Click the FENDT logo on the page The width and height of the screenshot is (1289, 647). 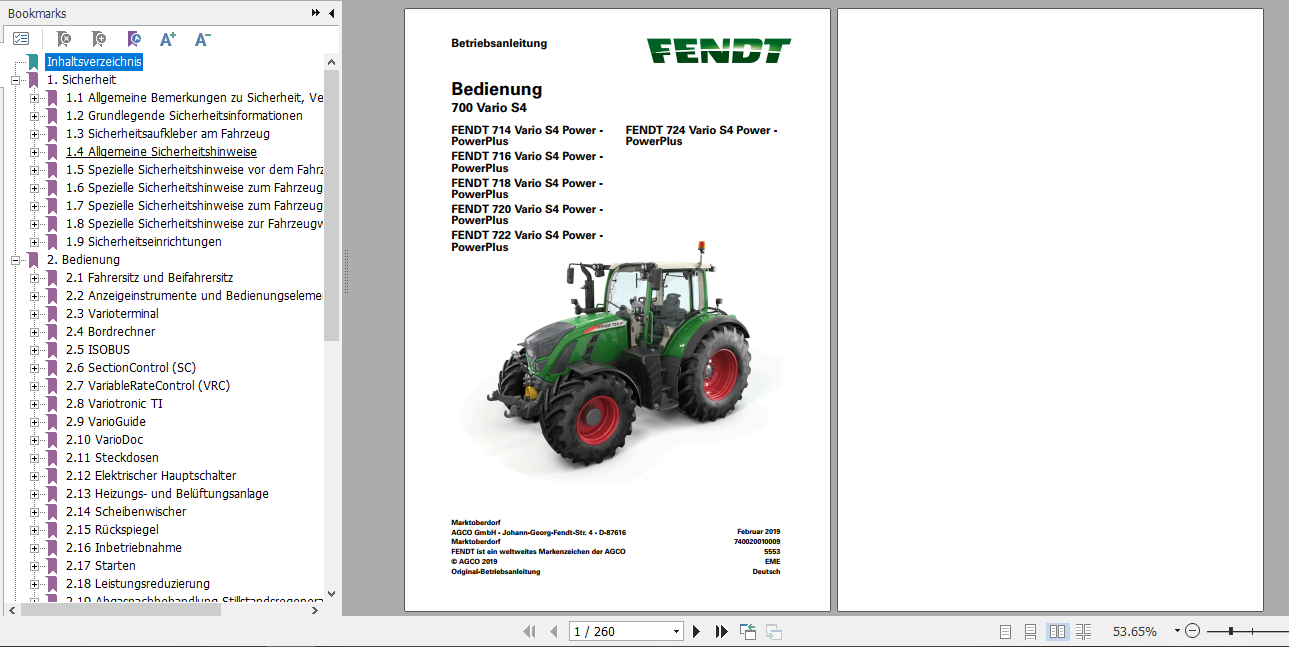[718, 51]
